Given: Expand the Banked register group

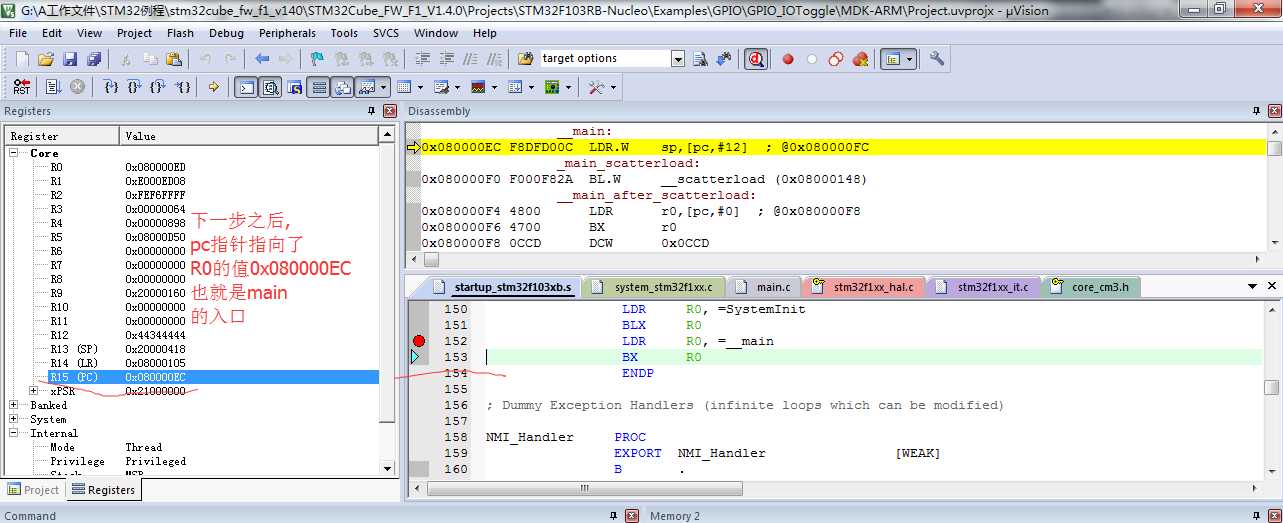Looking at the screenshot, I should coord(15,405).
